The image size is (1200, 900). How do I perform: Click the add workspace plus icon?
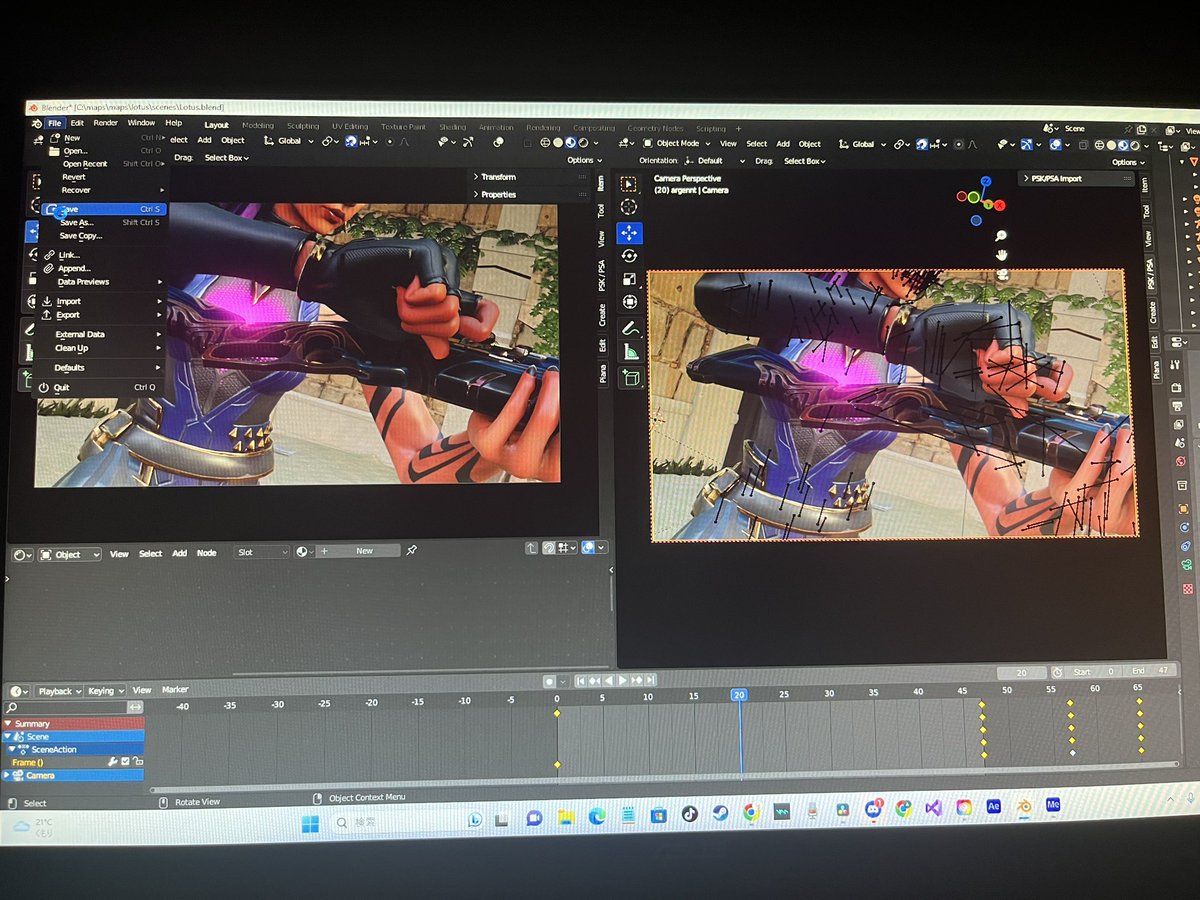tap(739, 129)
